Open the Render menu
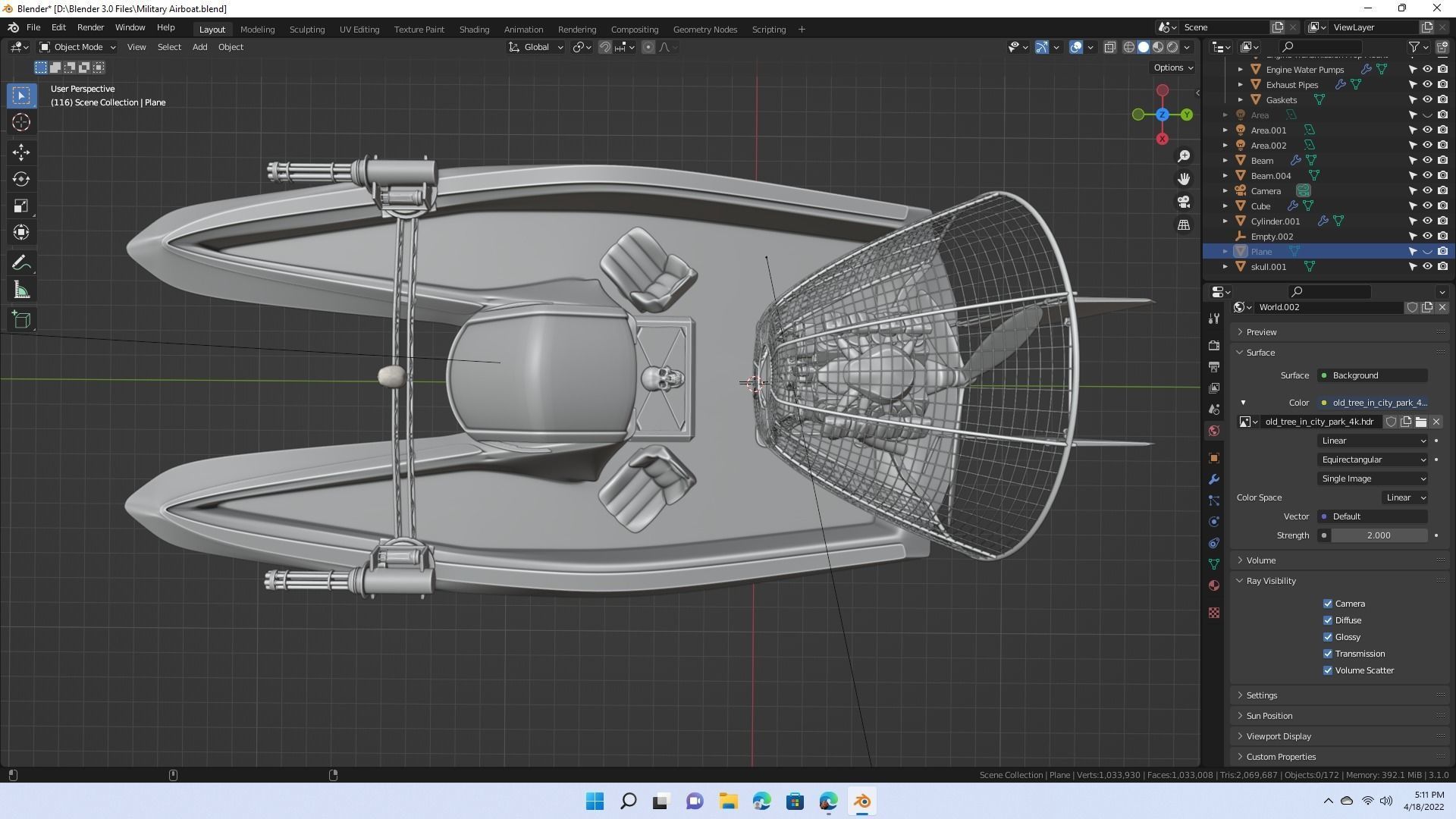The width and height of the screenshot is (1456, 819). click(90, 27)
